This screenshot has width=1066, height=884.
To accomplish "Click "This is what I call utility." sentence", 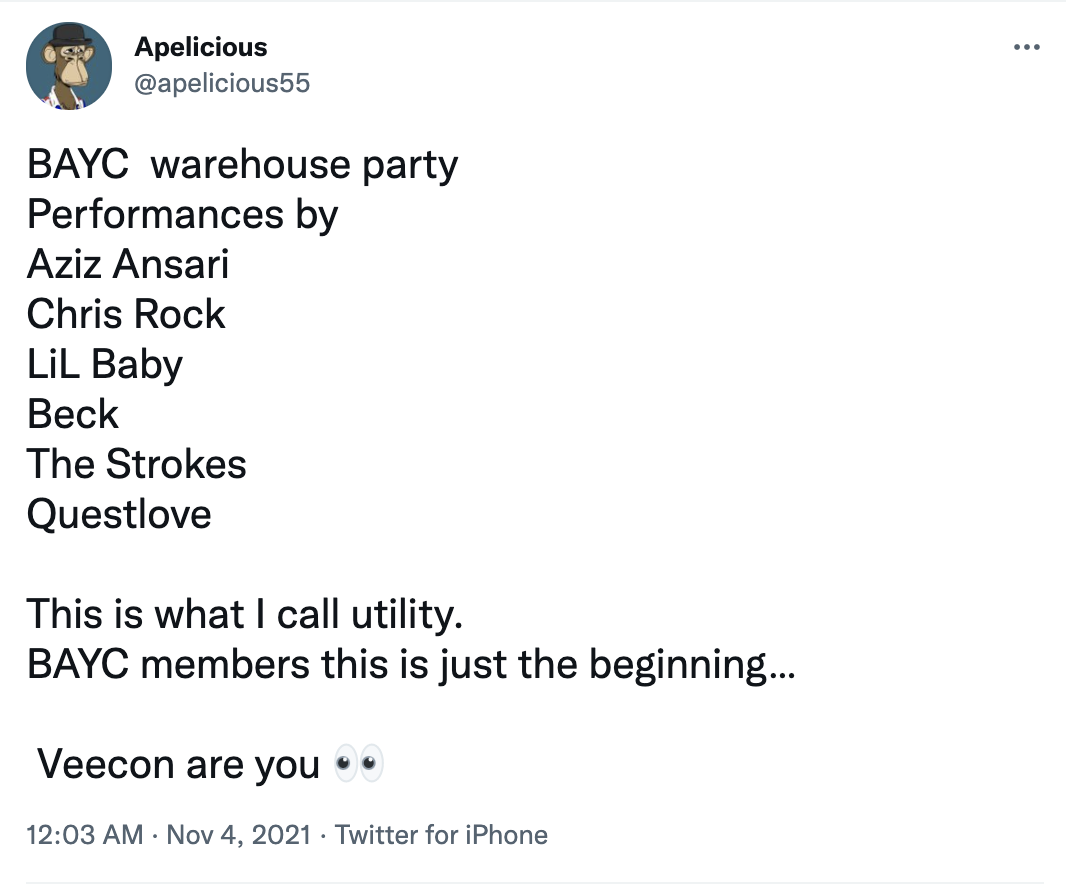I will click(245, 614).
